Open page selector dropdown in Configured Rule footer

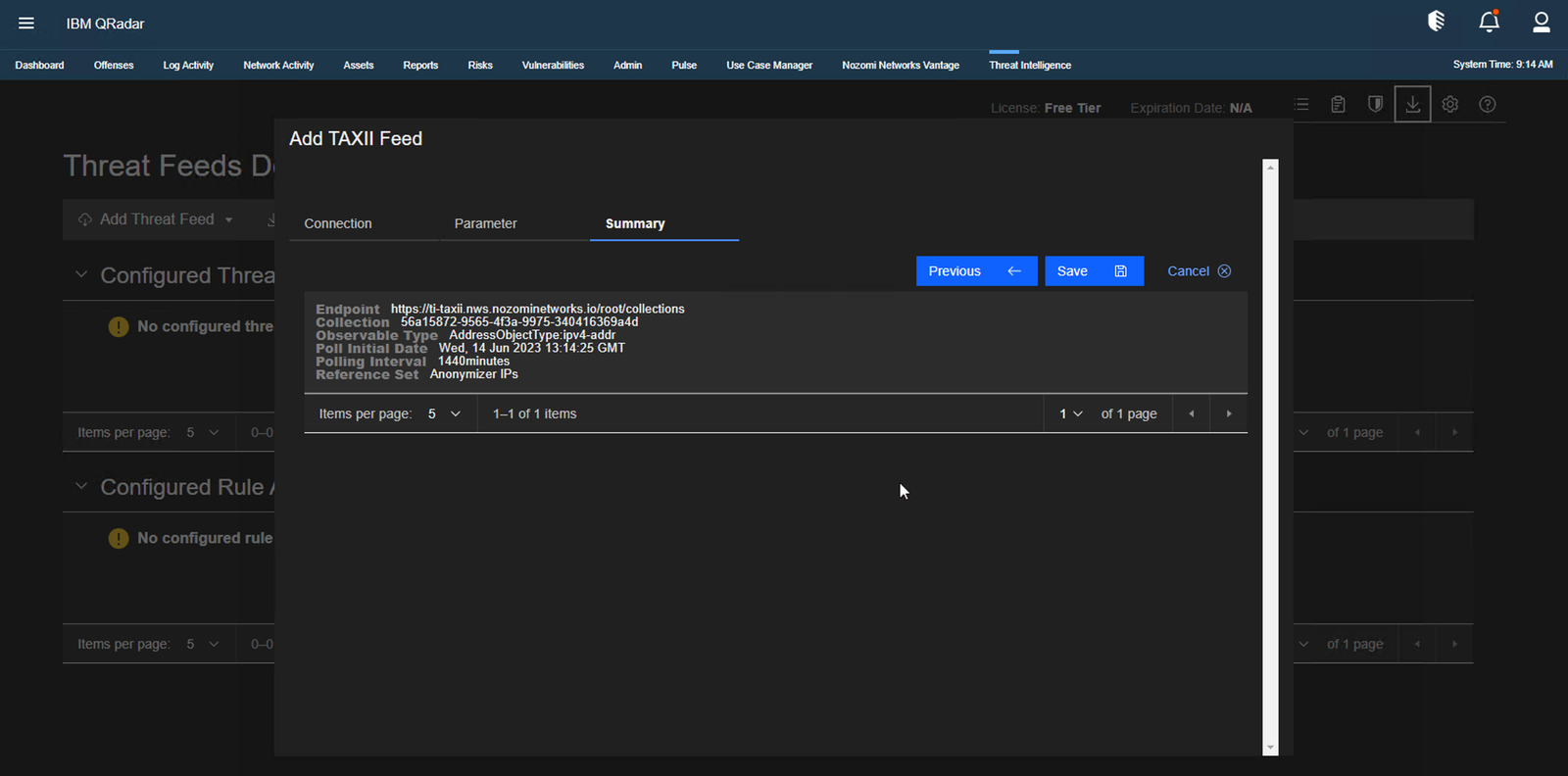click(x=1303, y=644)
